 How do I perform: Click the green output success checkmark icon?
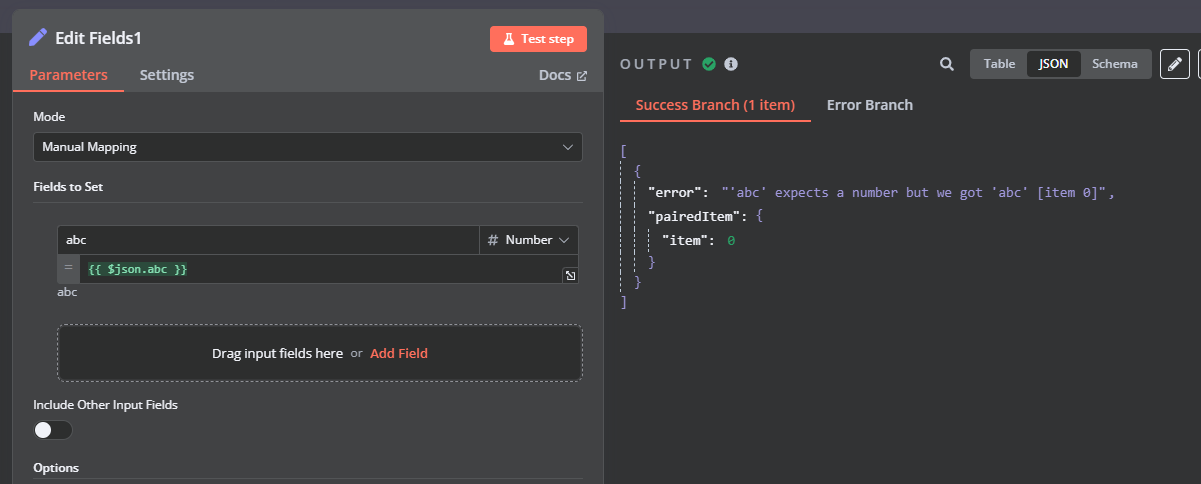[709, 64]
